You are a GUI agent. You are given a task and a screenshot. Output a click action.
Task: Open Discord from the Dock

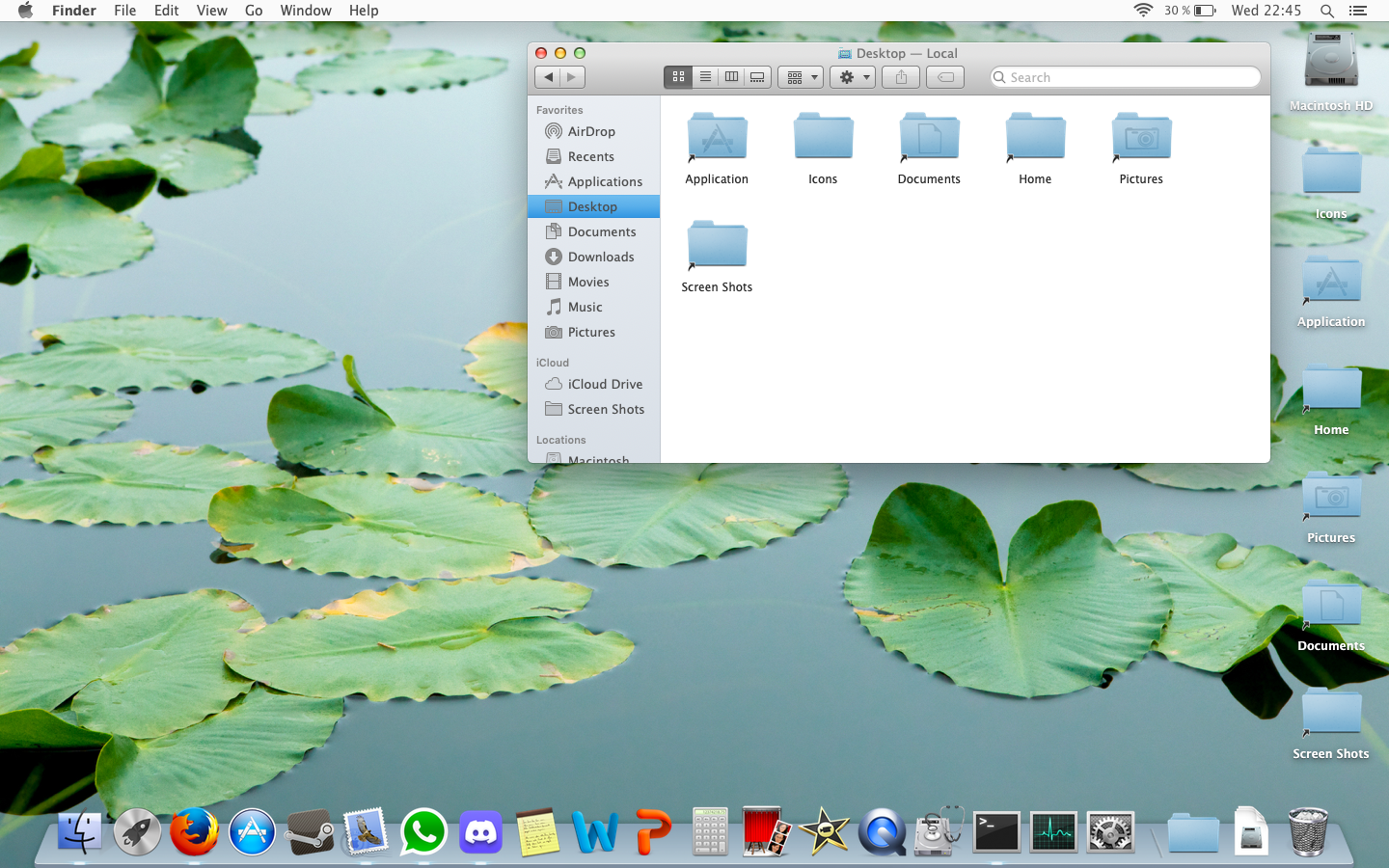point(480,831)
